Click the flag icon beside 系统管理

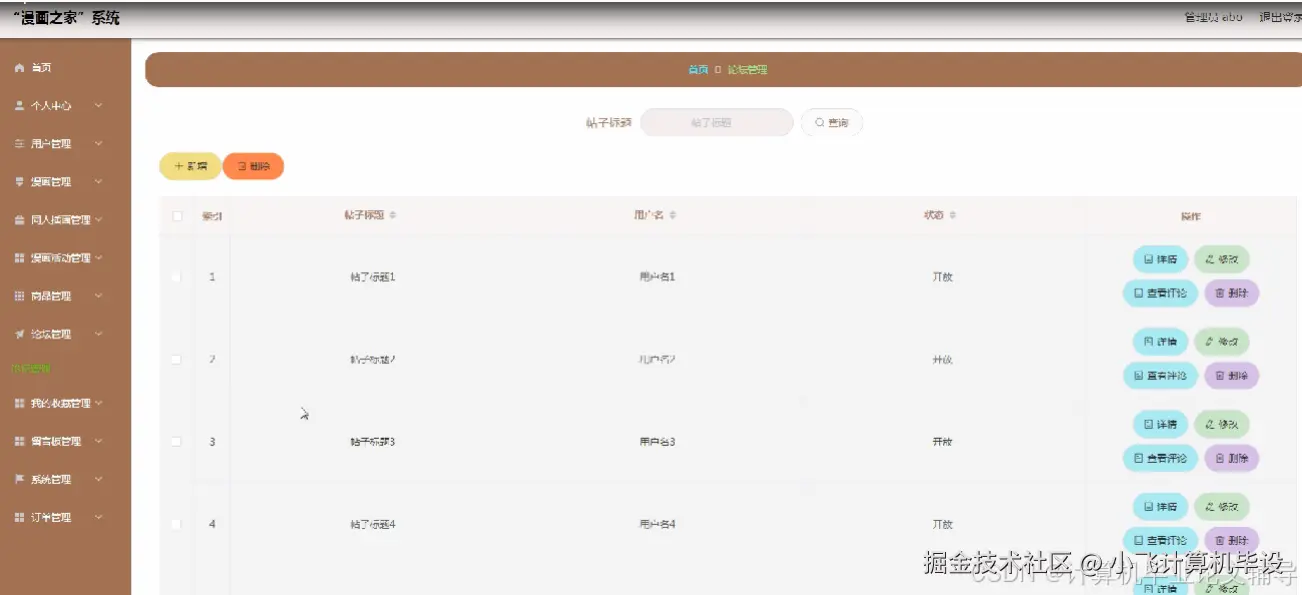click(19, 479)
